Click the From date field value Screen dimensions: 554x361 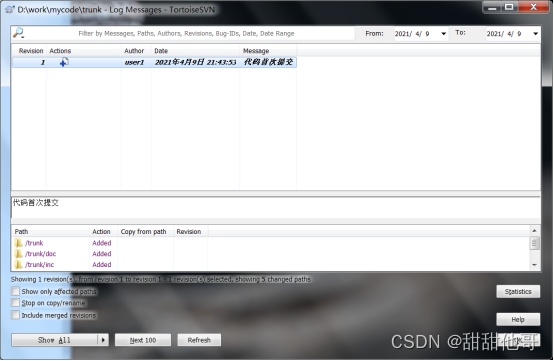[x=412, y=34]
